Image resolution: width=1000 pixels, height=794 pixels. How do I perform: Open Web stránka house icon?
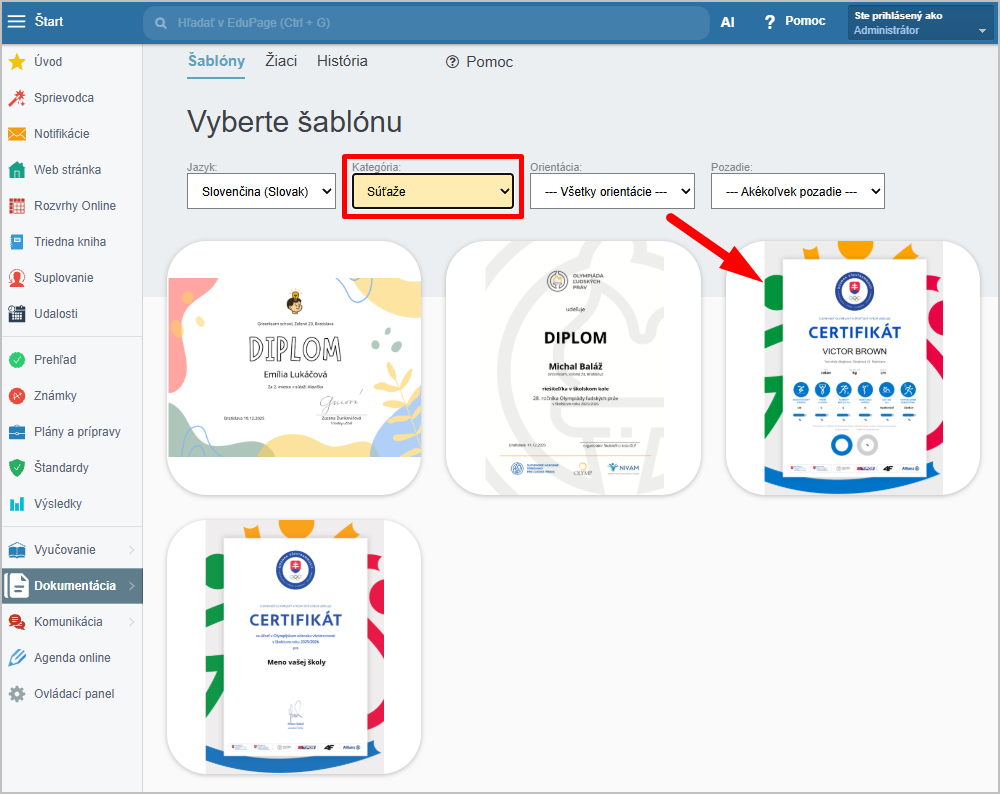click(17, 170)
